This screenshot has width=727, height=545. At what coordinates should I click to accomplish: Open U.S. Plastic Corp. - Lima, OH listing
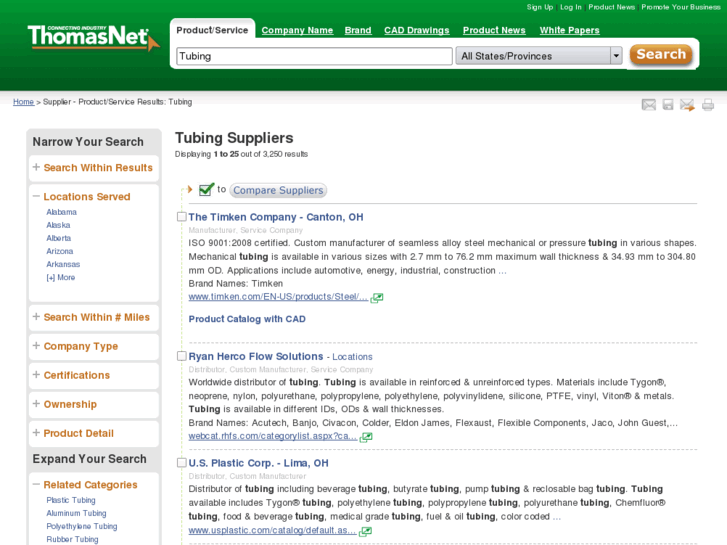[x=258, y=463]
